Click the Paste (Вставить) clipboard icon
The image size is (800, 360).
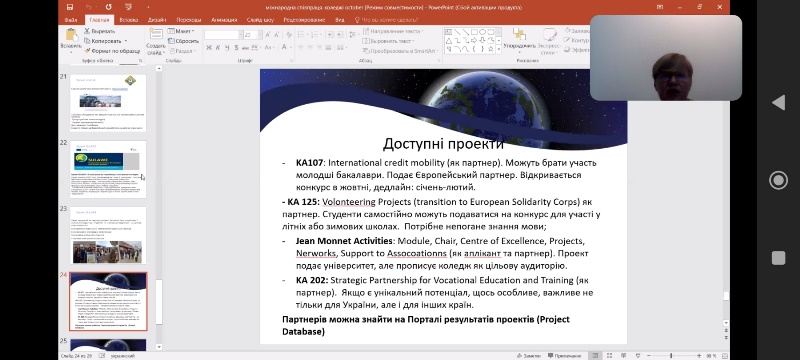(x=71, y=35)
